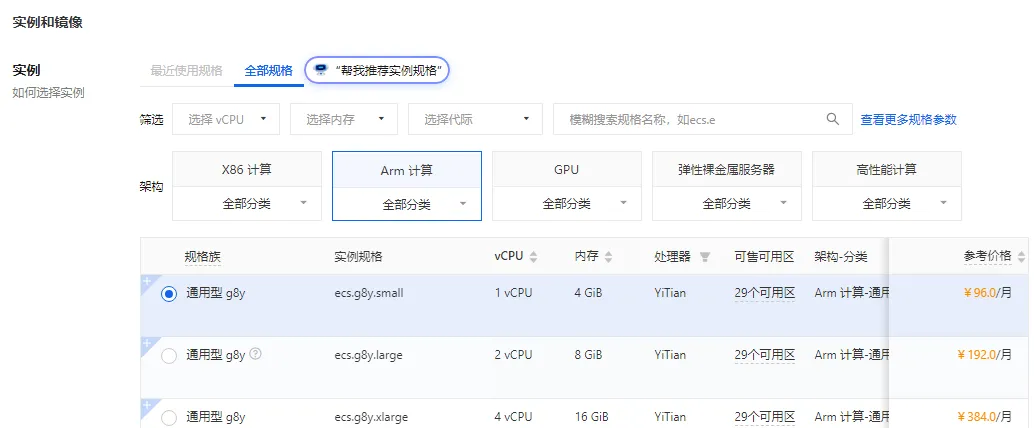This screenshot has height=428, width=1034.
Task: Click the ¥96.0/月 price cell
Action: pyautogui.click(x=987, y=293)
